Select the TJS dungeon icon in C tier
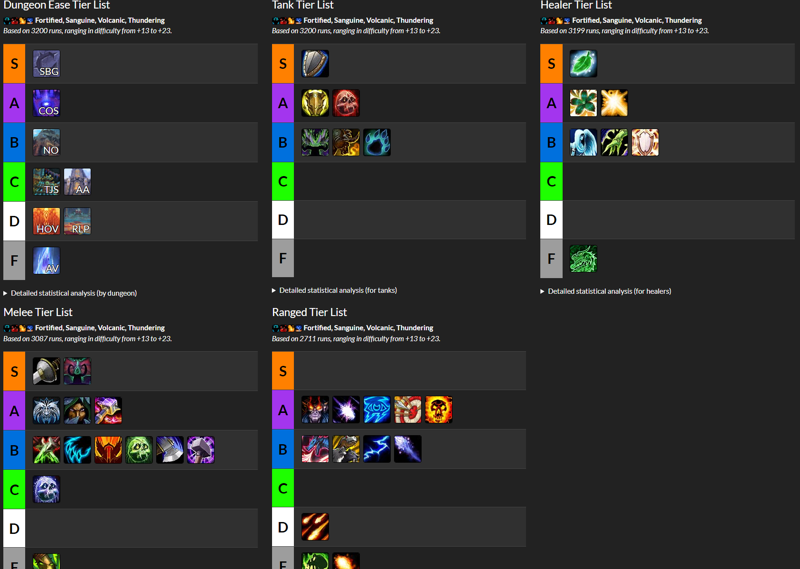800x569 pixels. pos(46,182)
